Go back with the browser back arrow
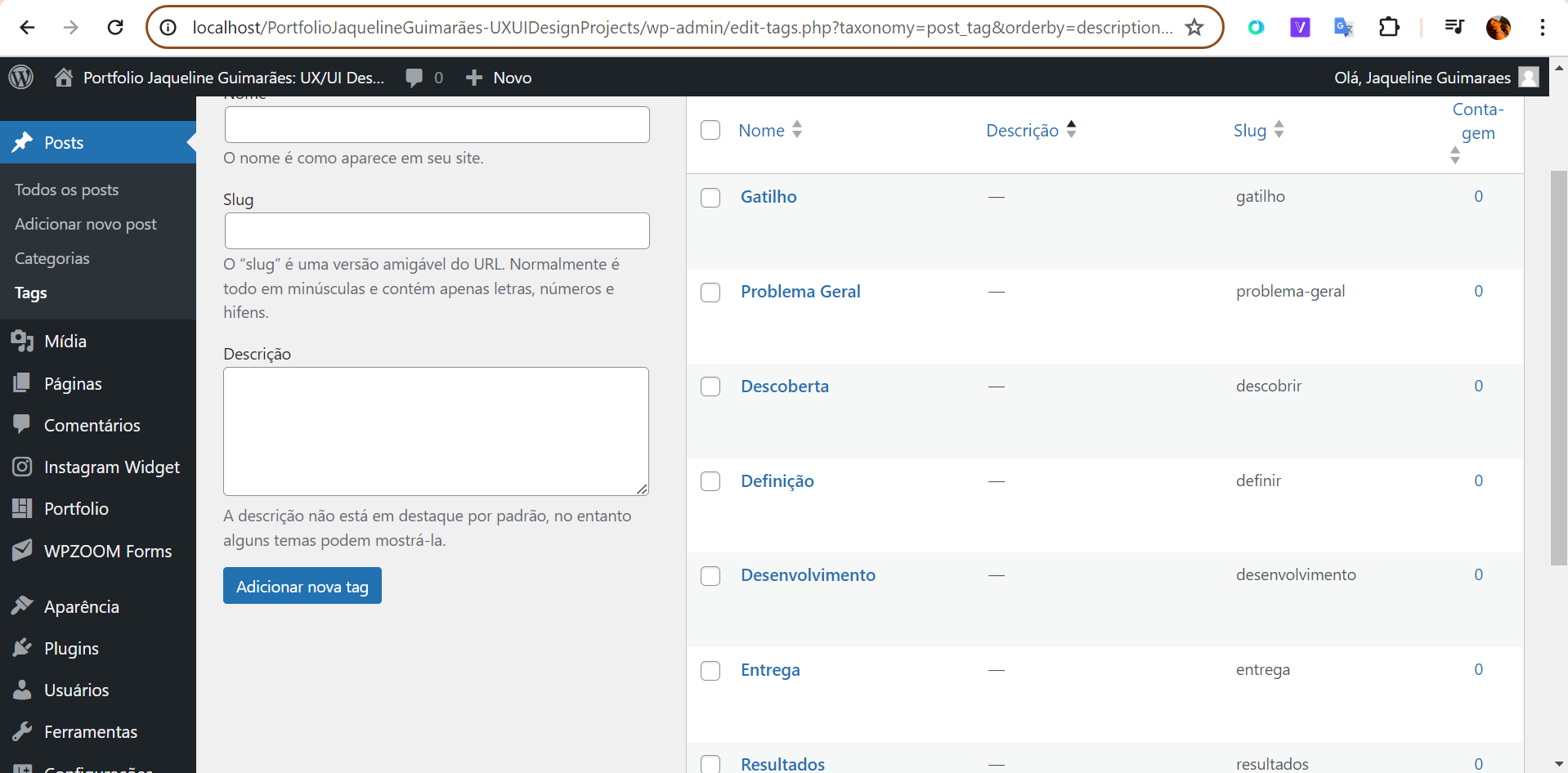This screenshot has width=1568, height=773. click(x=27, y=28)
